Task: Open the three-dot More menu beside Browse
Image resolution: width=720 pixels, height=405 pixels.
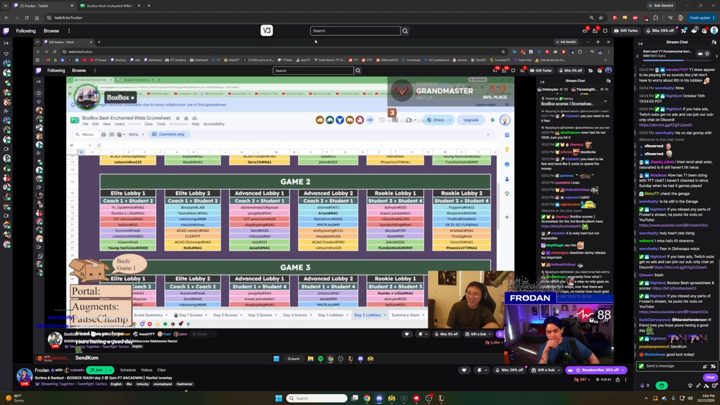Action: point(69,31)
